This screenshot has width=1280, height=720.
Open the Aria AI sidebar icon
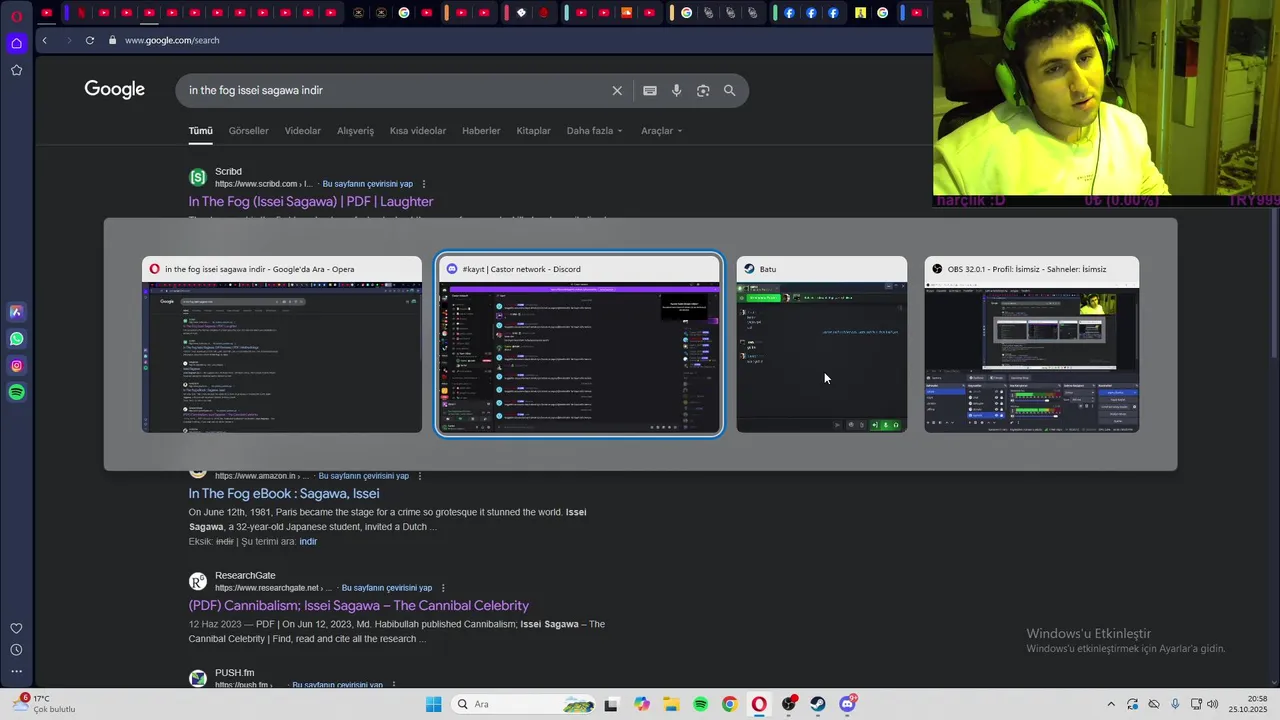coord(16,312)
